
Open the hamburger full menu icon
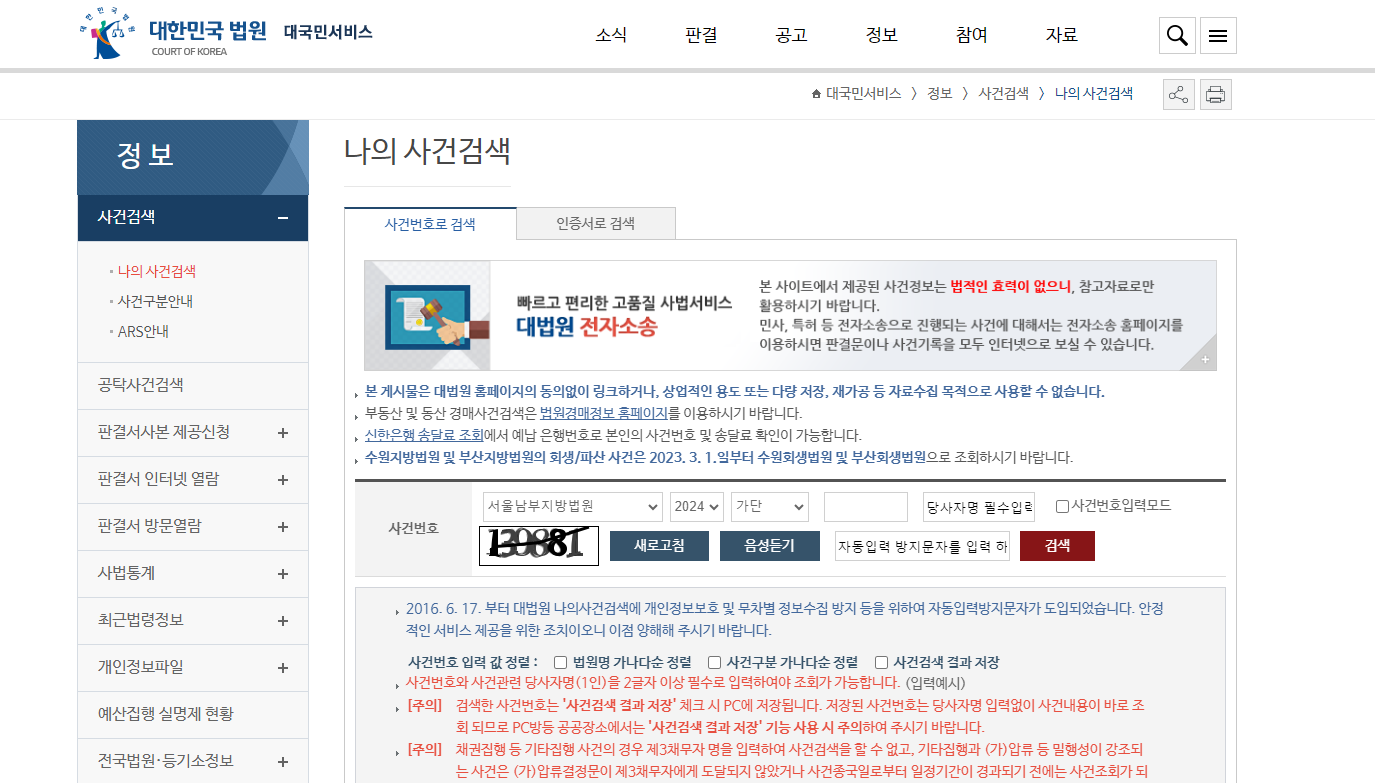pos(1218,36)
